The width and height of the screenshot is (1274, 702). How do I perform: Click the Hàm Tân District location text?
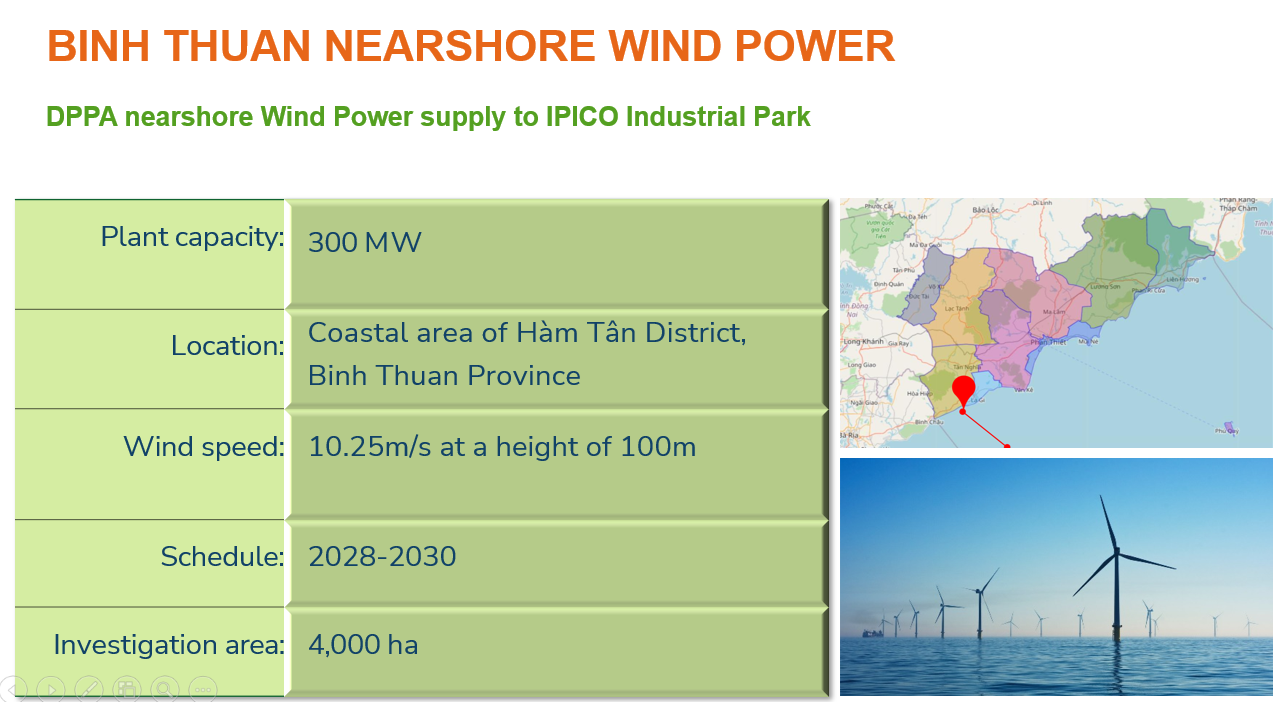[x=527, y=333]
